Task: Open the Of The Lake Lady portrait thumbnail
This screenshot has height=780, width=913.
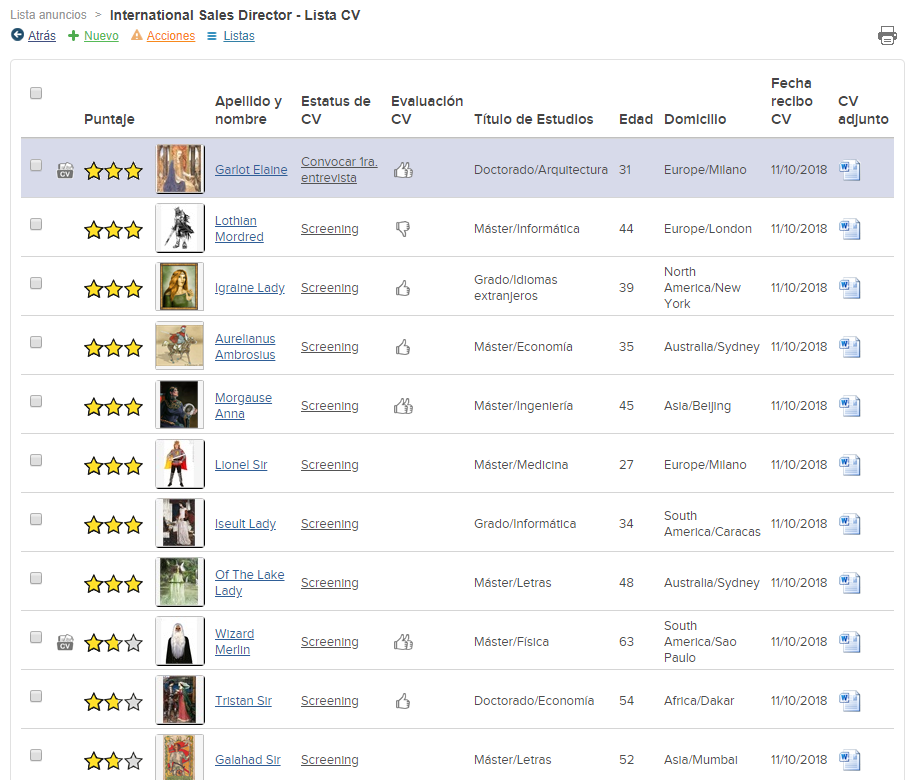Action: 180,582
